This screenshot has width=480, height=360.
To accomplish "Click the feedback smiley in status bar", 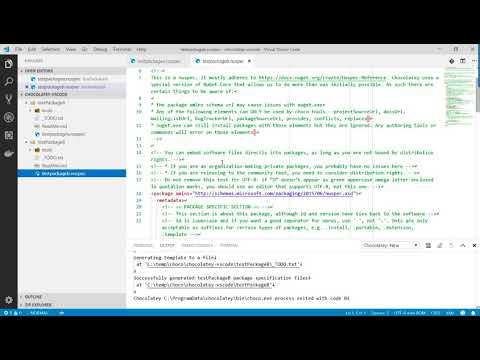I will [463, 313].
